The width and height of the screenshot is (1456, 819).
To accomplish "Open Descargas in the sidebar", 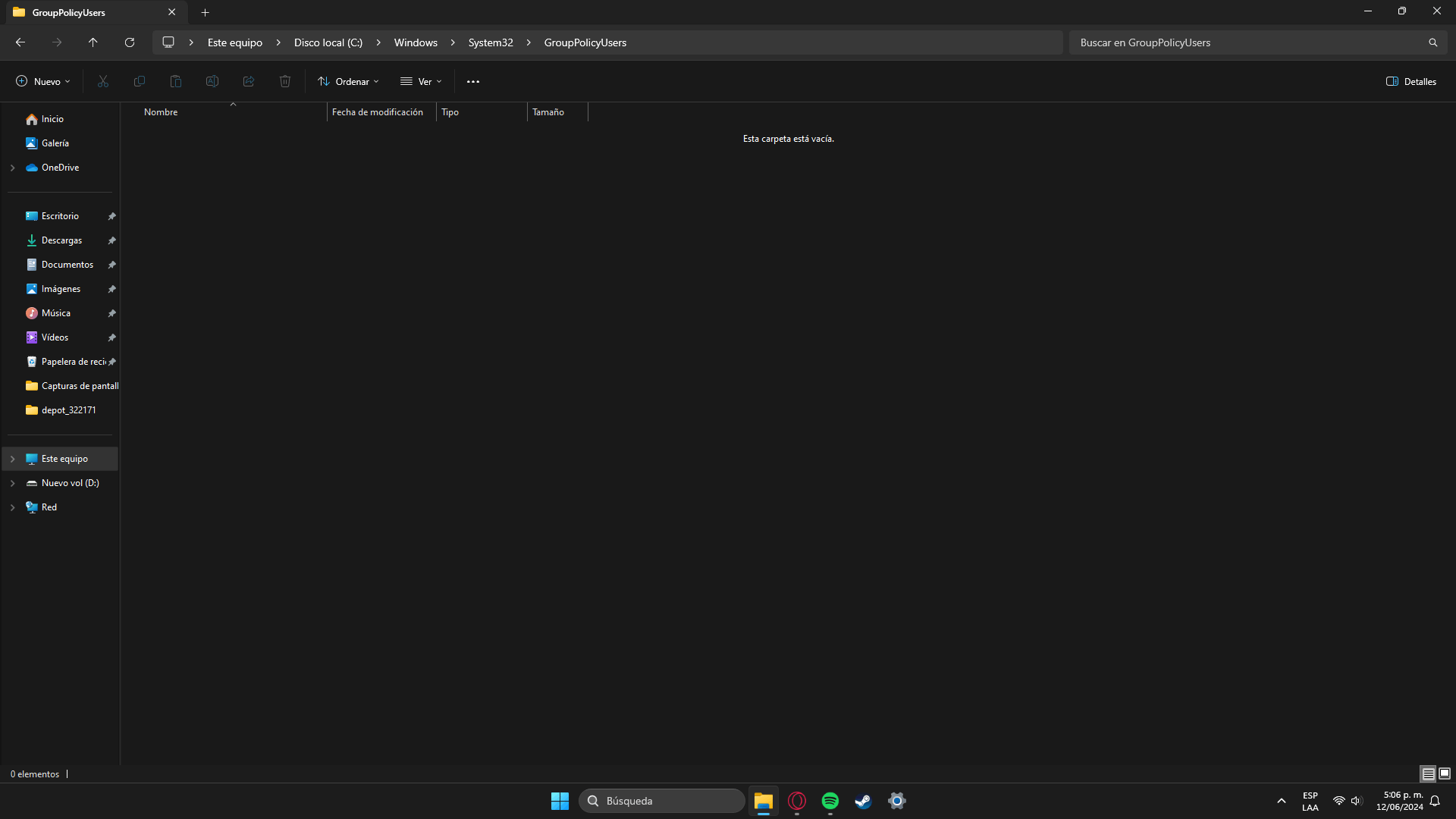I will [x=61, y=240].
